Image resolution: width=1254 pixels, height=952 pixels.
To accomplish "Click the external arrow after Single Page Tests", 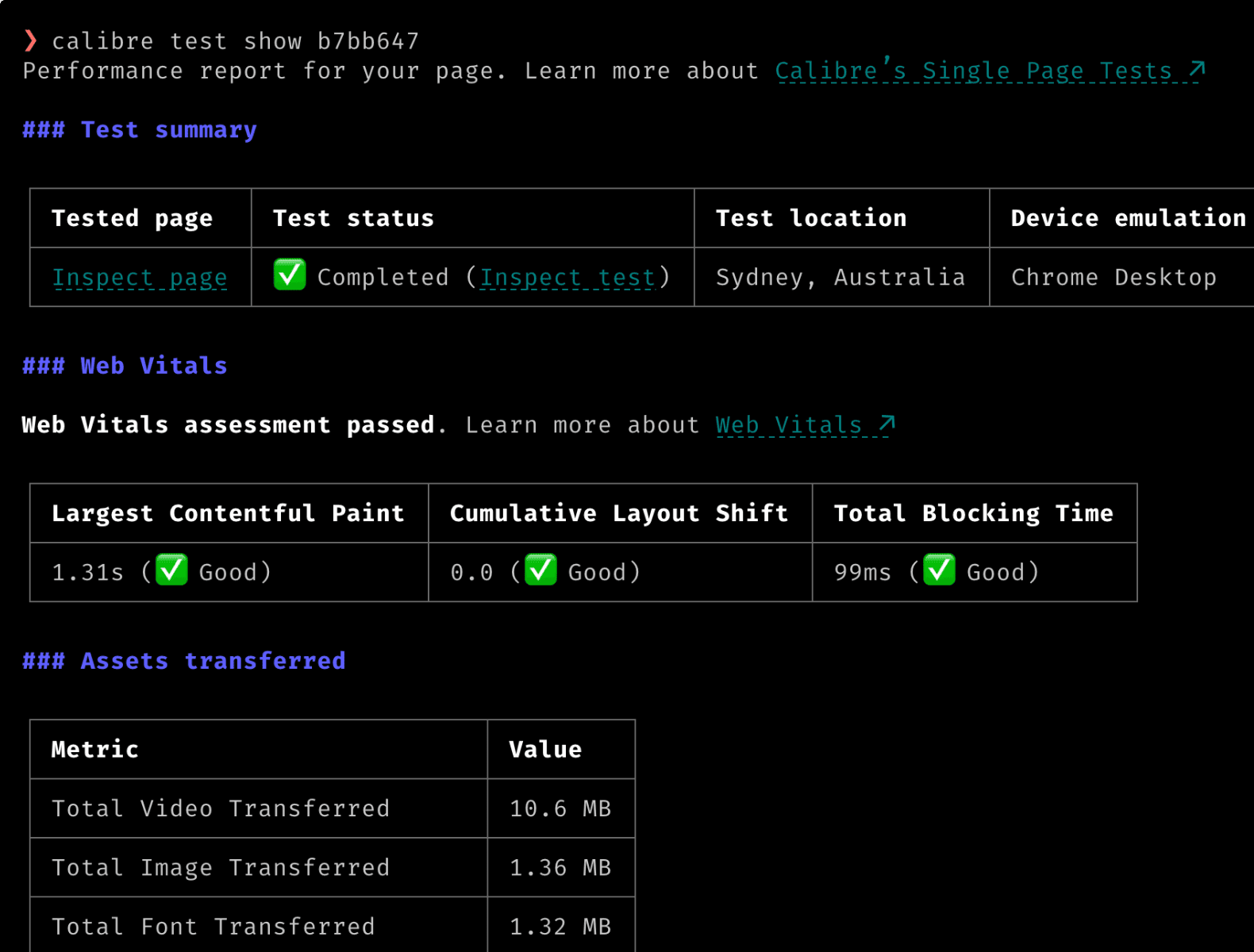I will point(1197,71).
